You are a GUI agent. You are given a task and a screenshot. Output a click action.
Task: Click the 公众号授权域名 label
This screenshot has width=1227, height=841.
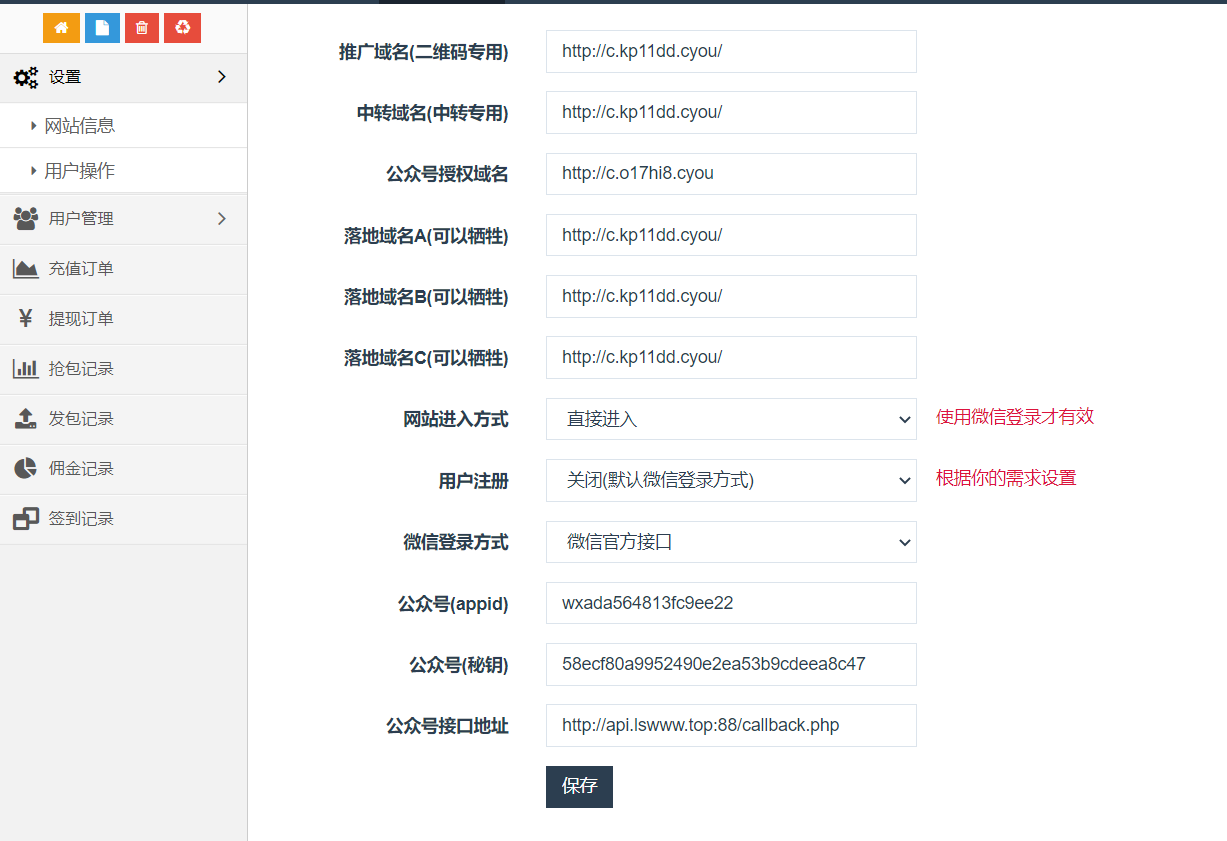pos(447,175)
